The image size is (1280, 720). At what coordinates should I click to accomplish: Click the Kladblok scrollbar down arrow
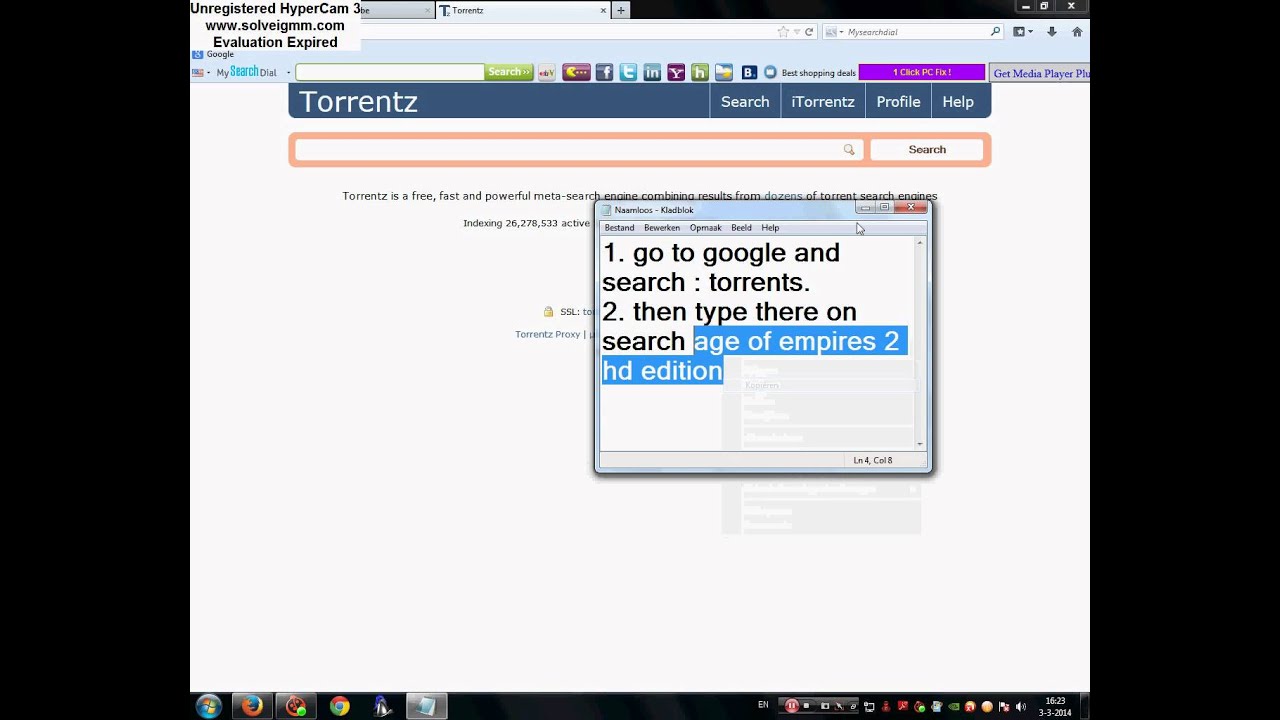pyautogui.click(x=920, y=443)
